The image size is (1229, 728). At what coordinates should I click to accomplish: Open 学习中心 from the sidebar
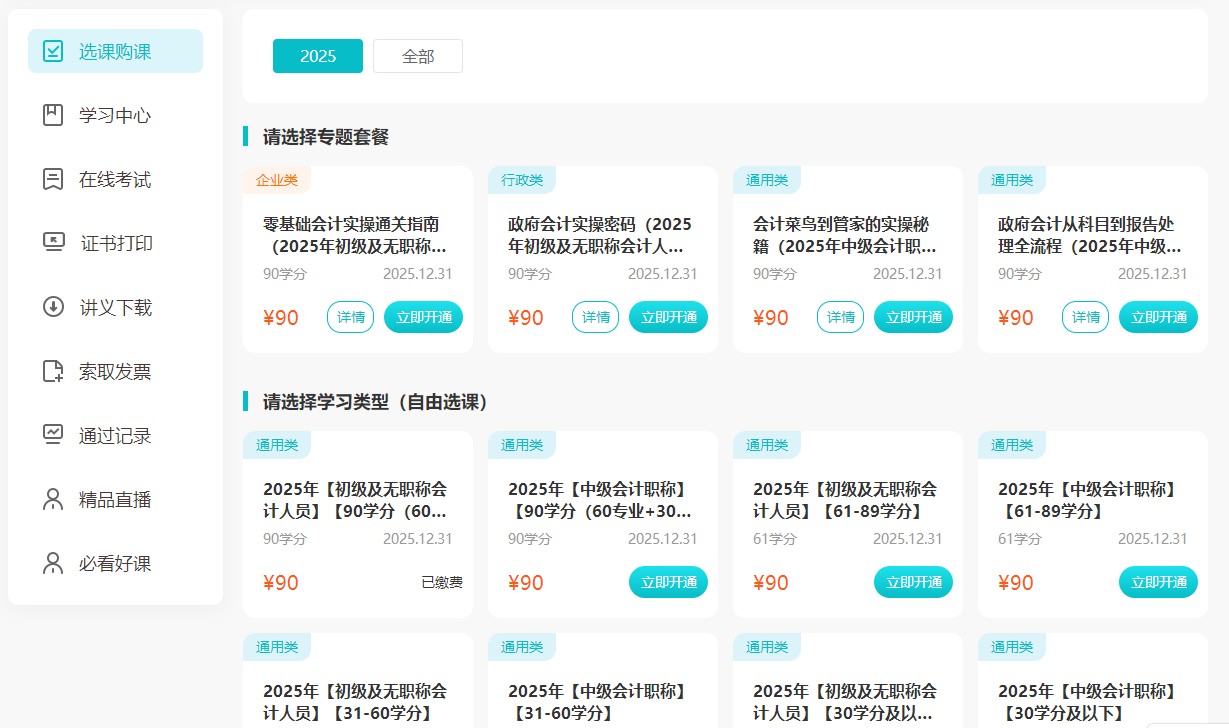tap(113, 115)
